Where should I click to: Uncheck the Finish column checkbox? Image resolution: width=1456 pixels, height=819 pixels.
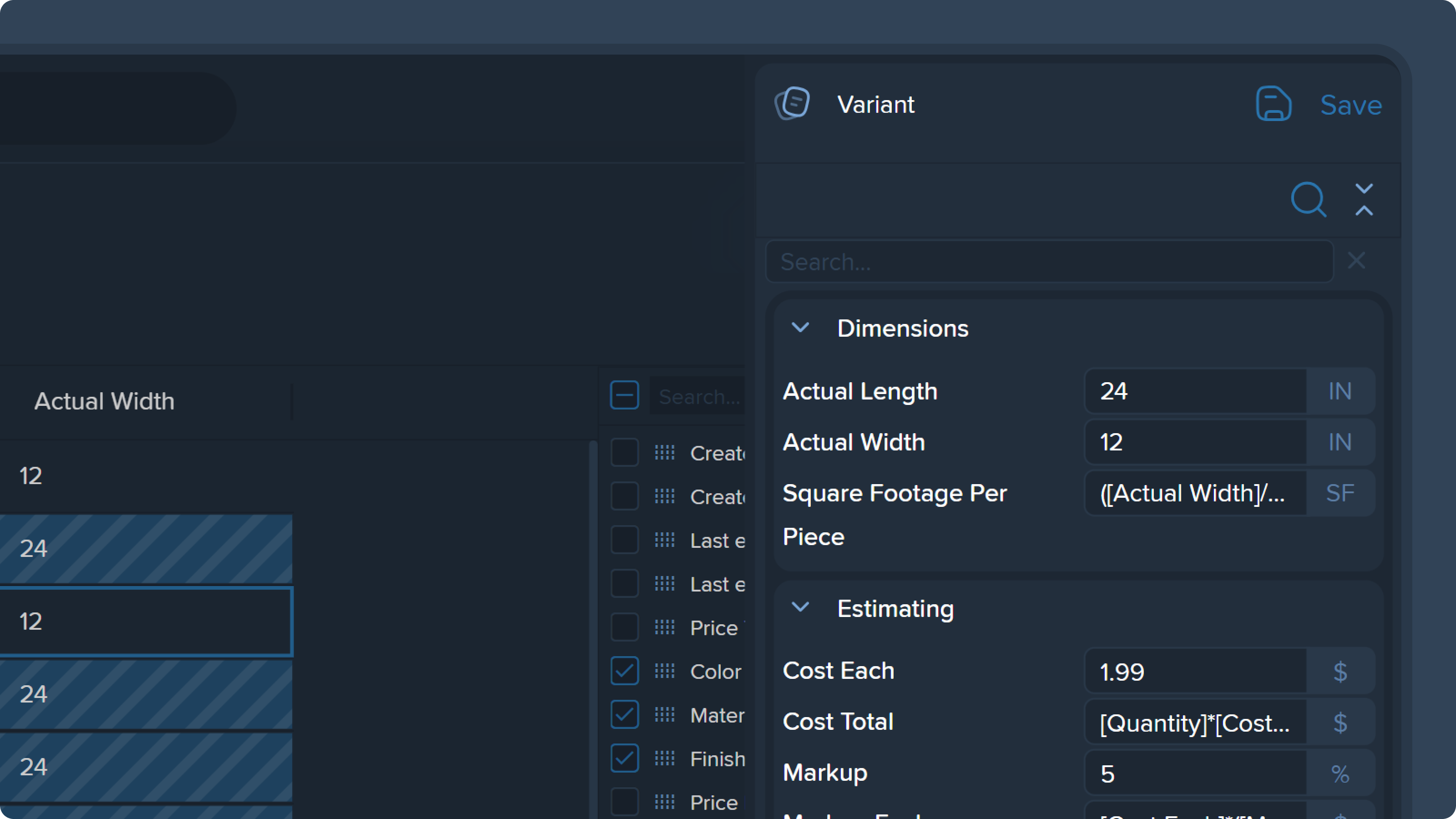point(624,758)
